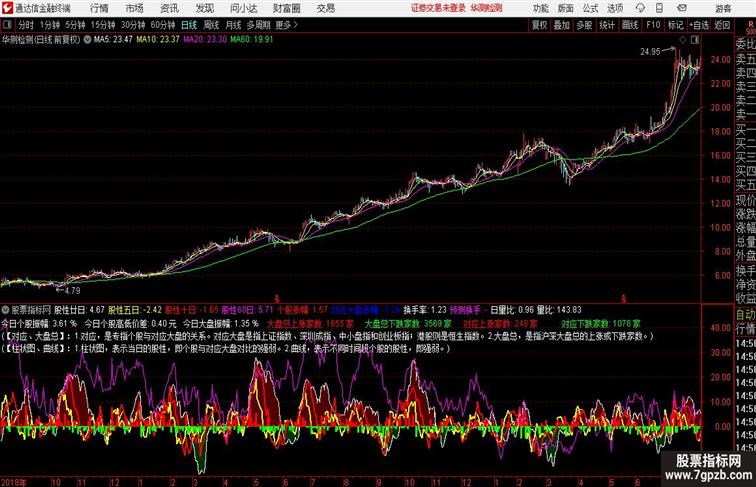Click the 标记 toolbar button
The height and width of the screenshot is (487, 756).
pos(675,25)
